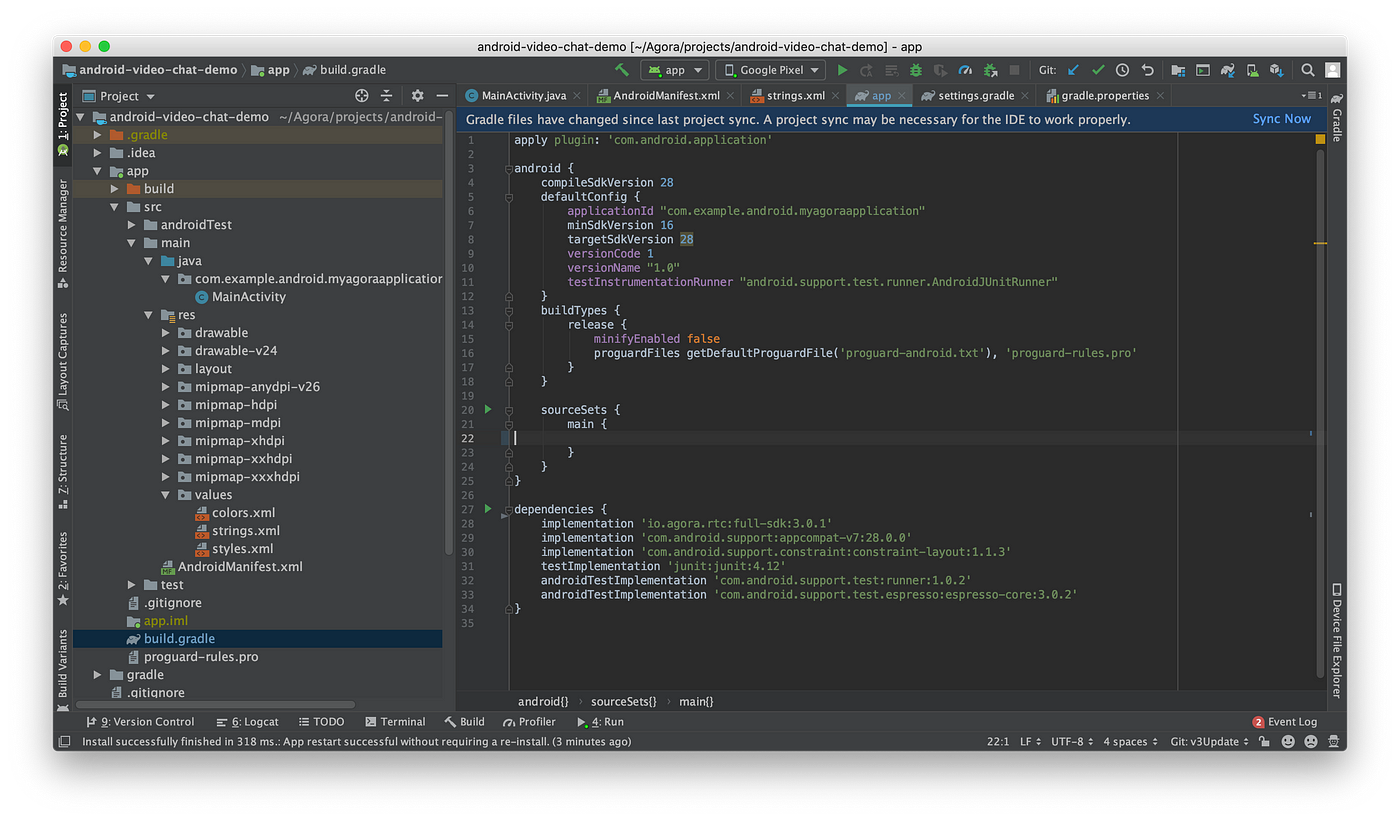The height and width of the screenshot is (821, 1400).
Task: Open the Version Control tool window
Action: pos(141,722)
